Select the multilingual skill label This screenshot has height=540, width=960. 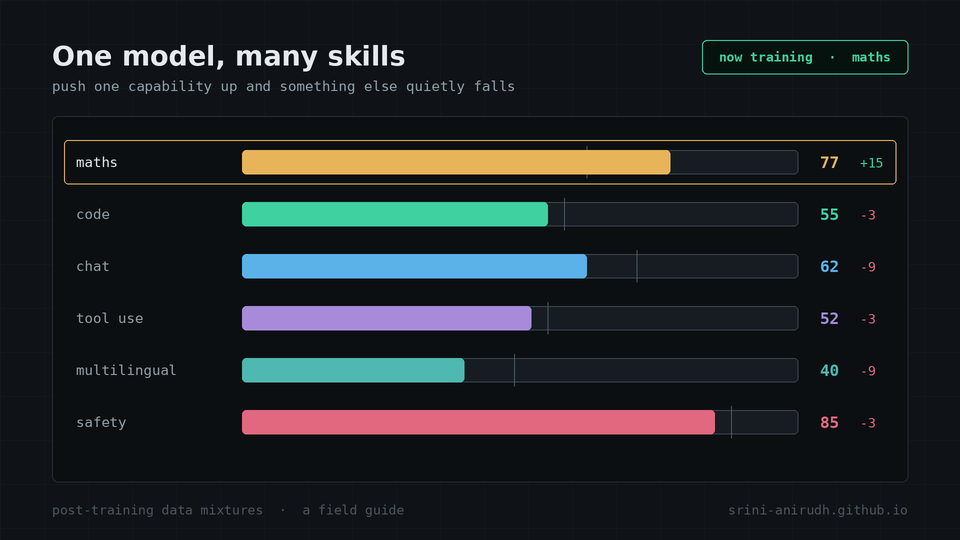tap(126, 370)
